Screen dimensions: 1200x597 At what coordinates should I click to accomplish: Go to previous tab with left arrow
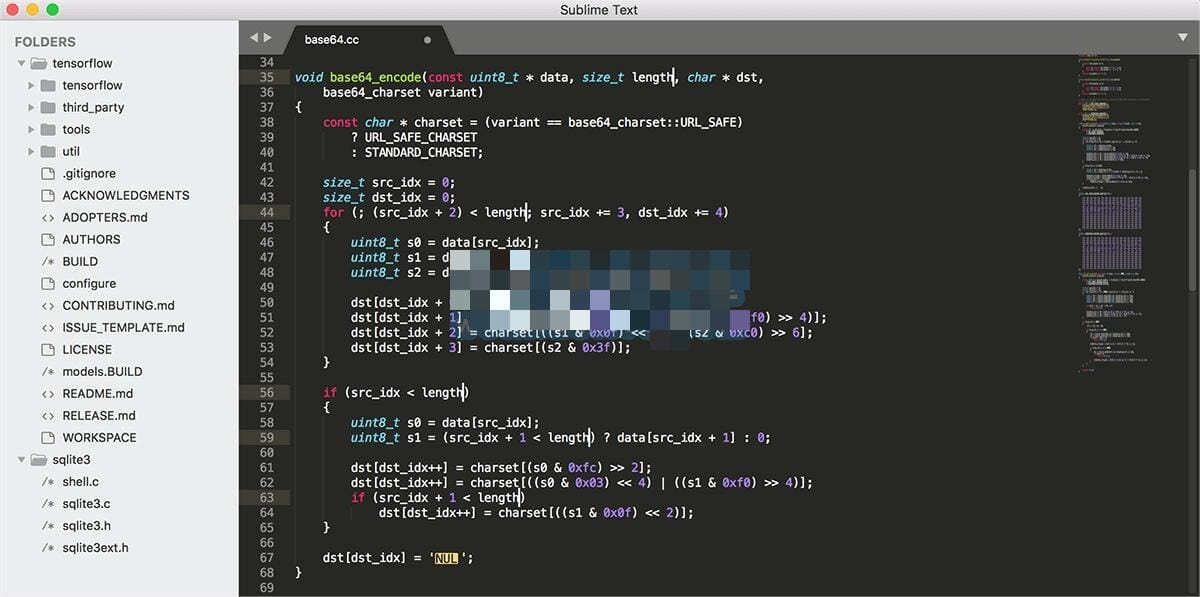point(254,37)
